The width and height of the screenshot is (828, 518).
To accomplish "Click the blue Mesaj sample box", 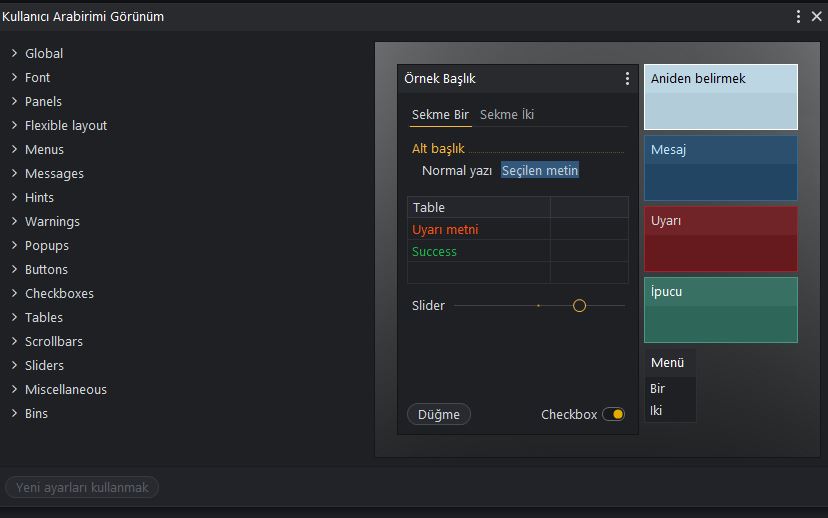I will [x=721, y=168].
